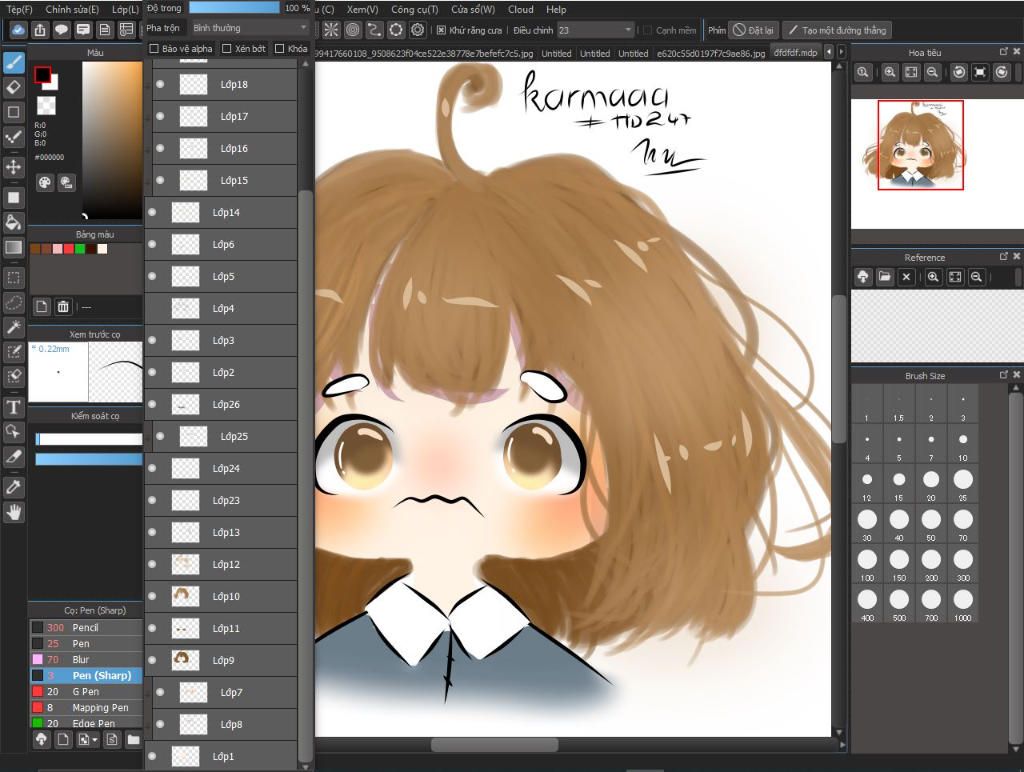Toggle the Bảo vệ alpha checkbox

[x=154, y=48]
